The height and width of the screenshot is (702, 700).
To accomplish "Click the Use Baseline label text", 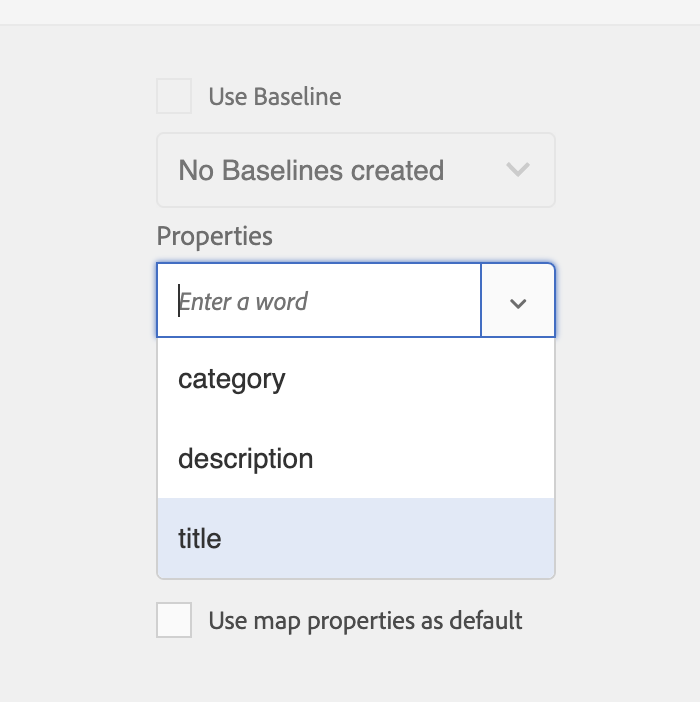I will coord(275,97).
